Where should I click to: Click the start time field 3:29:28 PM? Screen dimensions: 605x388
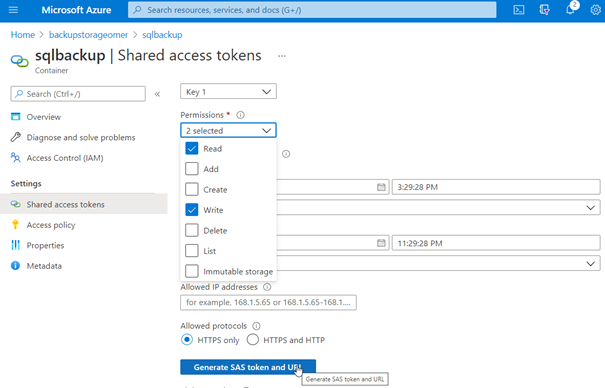pyautogui.click(x=496, y=187)
